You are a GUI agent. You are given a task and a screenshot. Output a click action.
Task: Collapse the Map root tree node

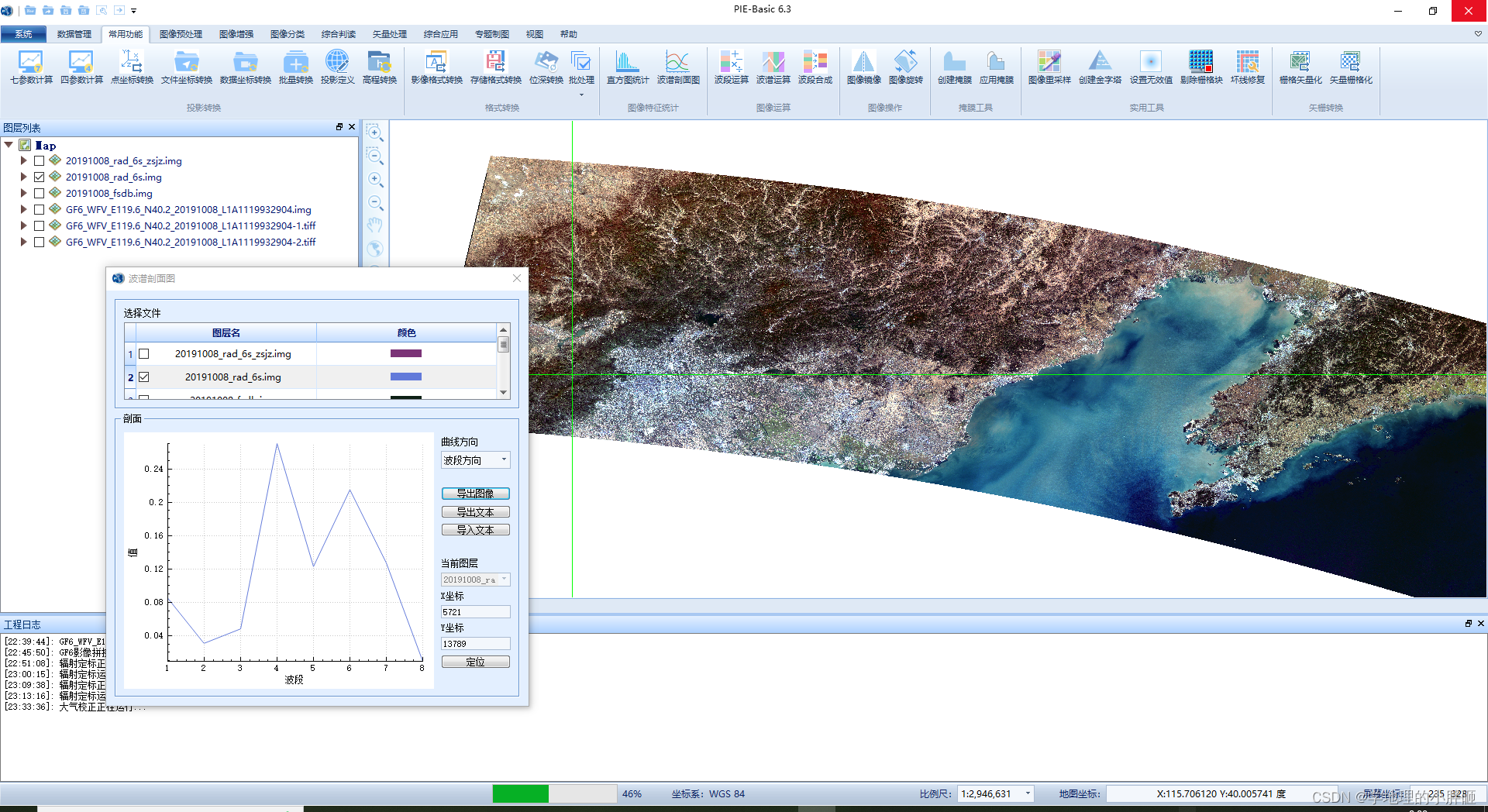click(x=9, y=145)
